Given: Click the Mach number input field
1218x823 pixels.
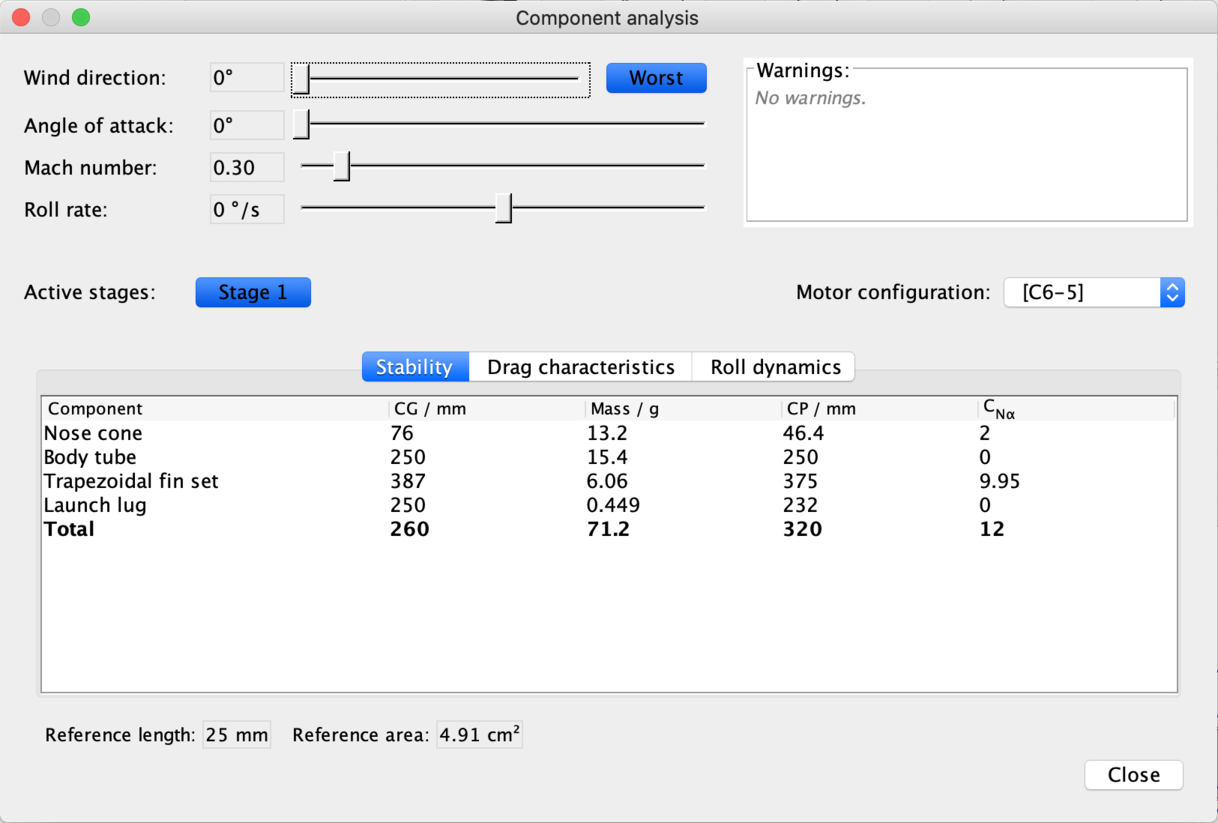Looking at the screenshot, I should (x=247, y=168).
